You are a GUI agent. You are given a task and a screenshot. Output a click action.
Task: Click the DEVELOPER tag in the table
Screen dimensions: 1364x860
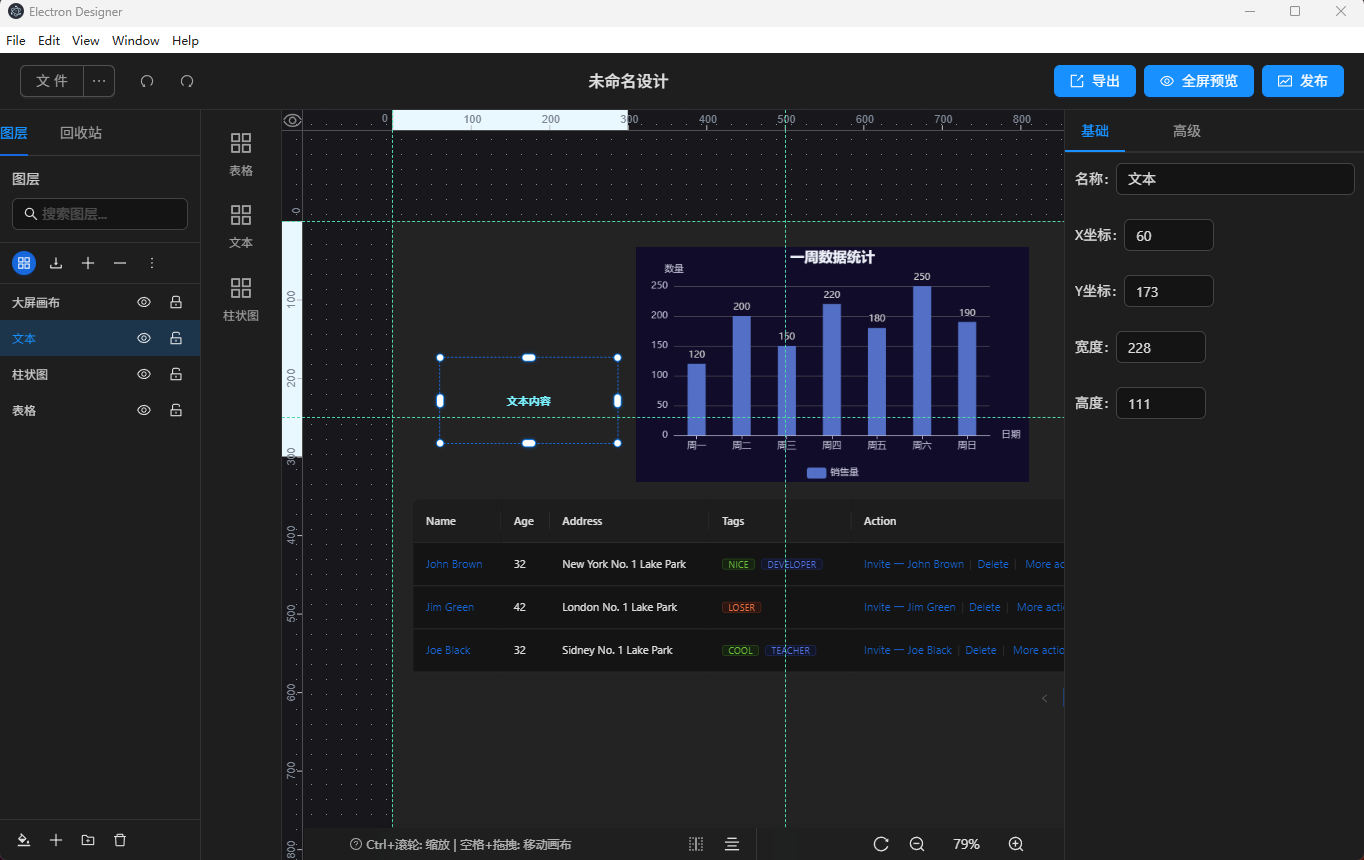792,564
